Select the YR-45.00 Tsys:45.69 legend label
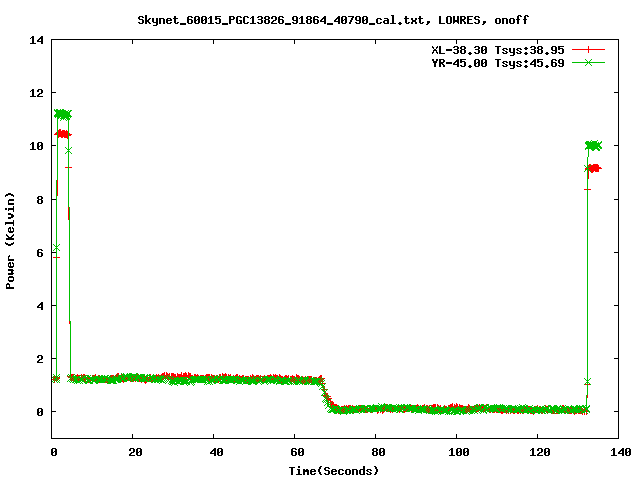The image size is (640, 480). [x=498, y=63]
